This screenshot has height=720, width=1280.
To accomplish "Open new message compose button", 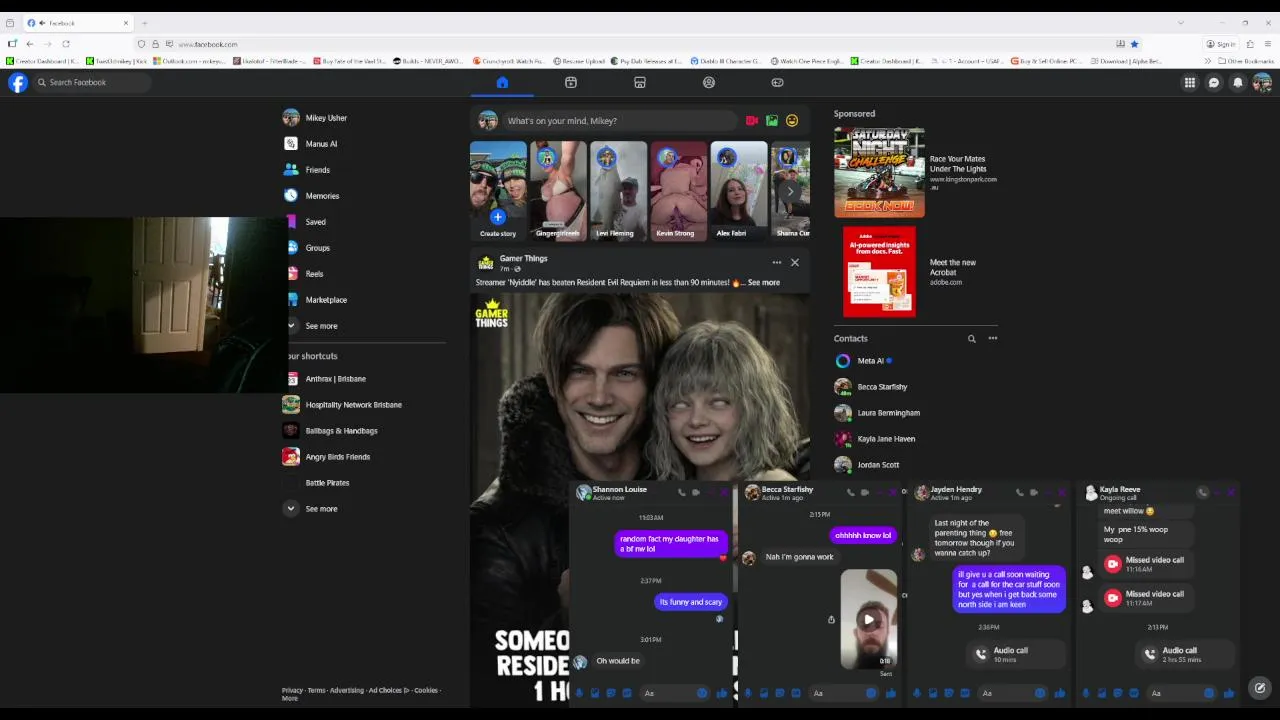I will pyautogui.click(x=1260, y=688).
